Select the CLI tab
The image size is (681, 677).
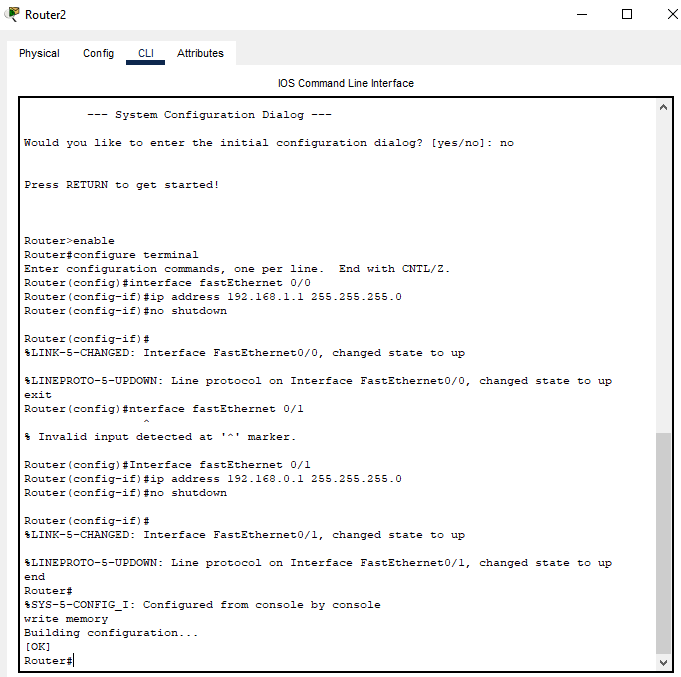(x=145, y=53)
